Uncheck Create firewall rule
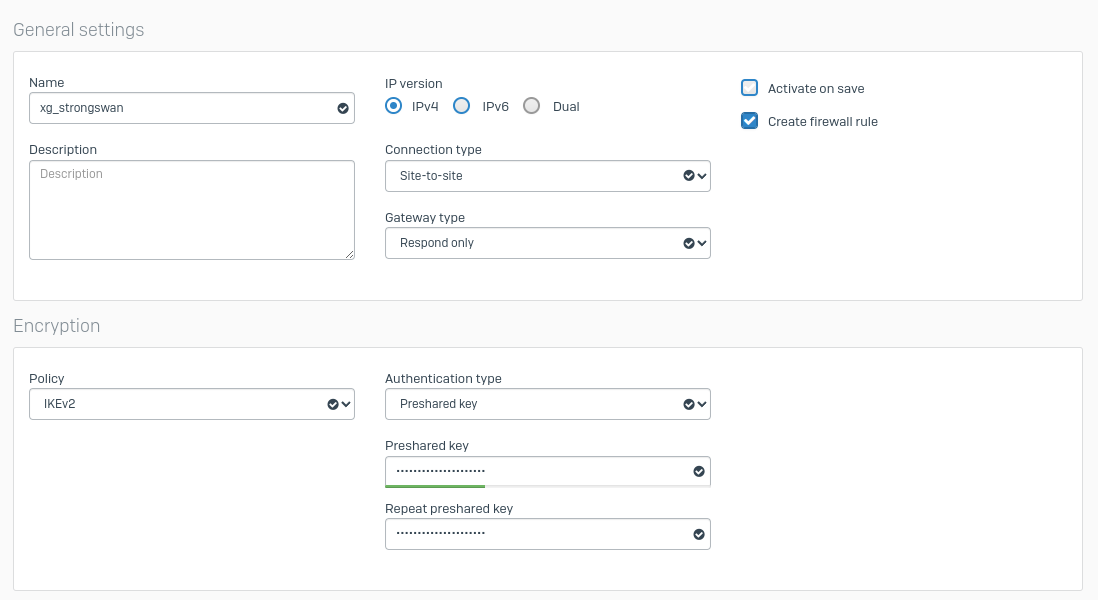The width and height of the screenshot is (1098, 600). pyautogui.click(x=749, y=121)
